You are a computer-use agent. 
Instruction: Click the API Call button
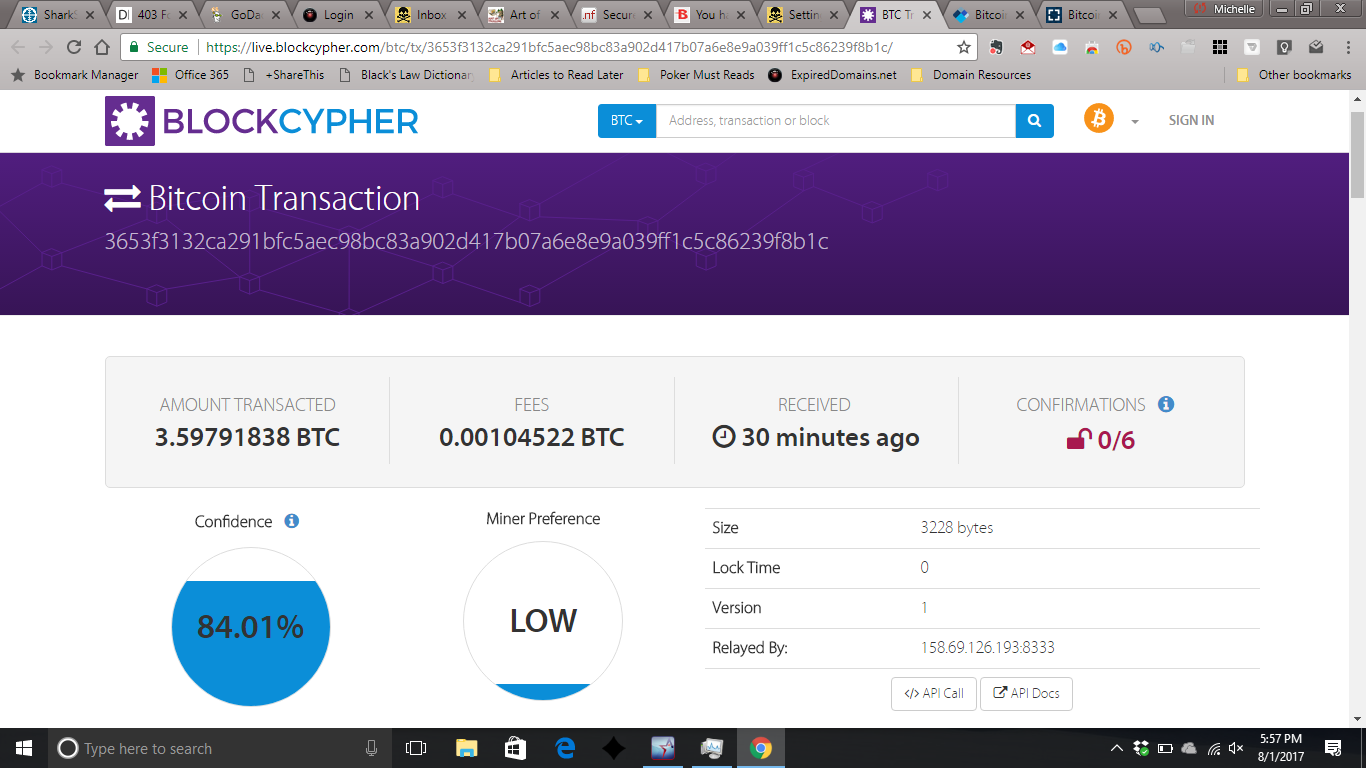933,693
